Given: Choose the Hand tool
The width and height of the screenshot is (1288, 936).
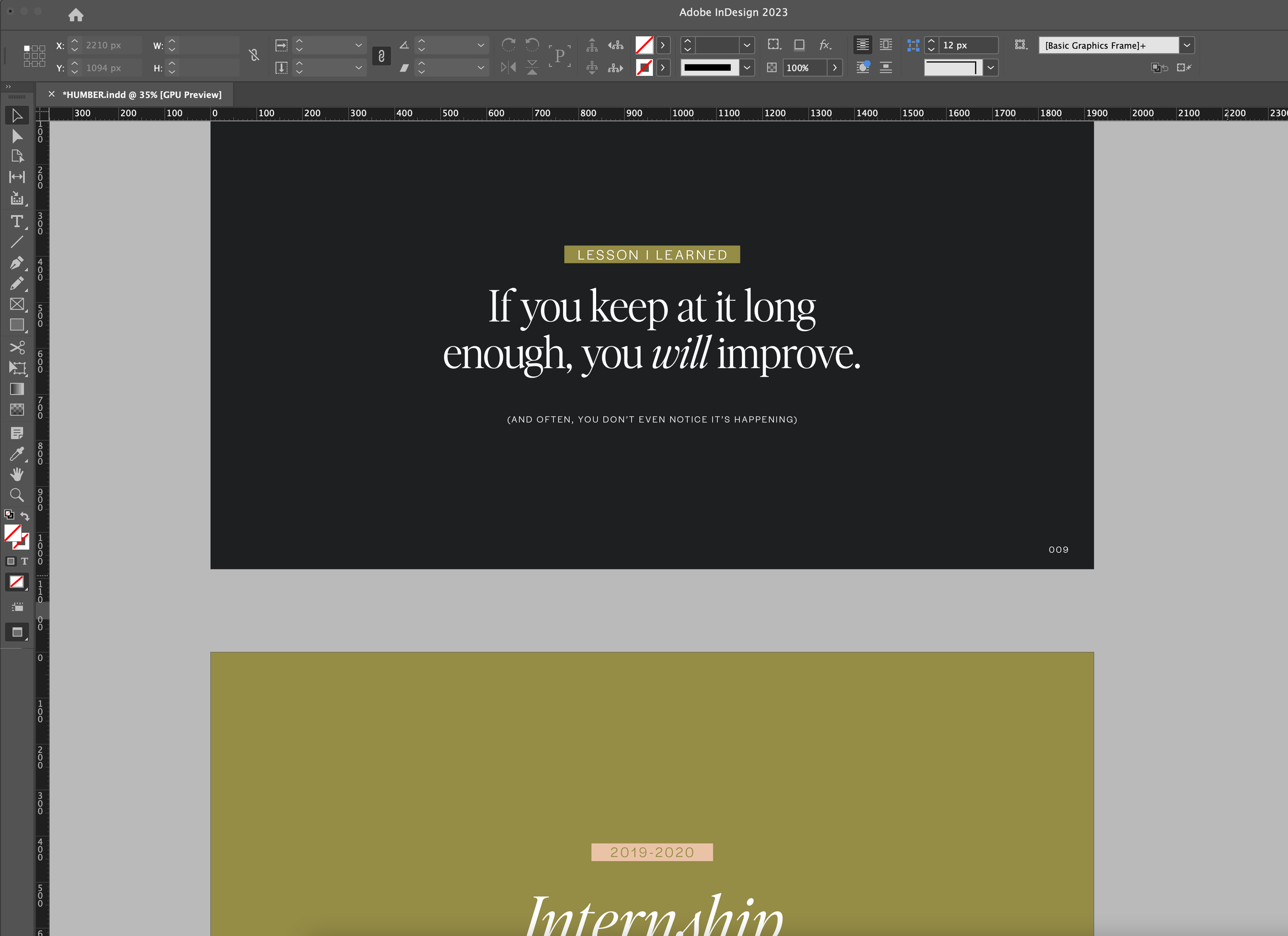Looking at the screenshot, I should tap(16, 474).
